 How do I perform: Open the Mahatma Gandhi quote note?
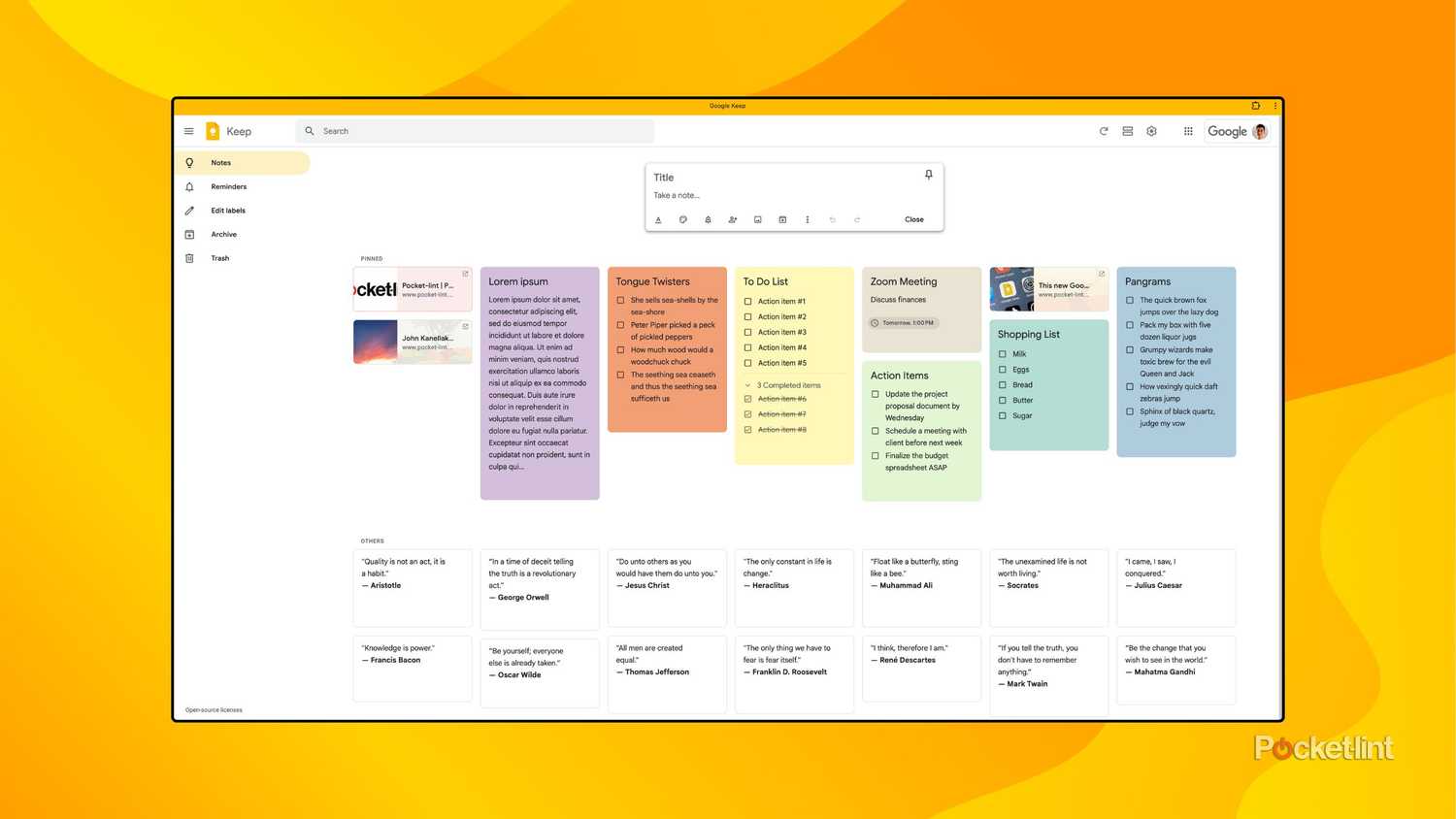(x=1176, y=670)
